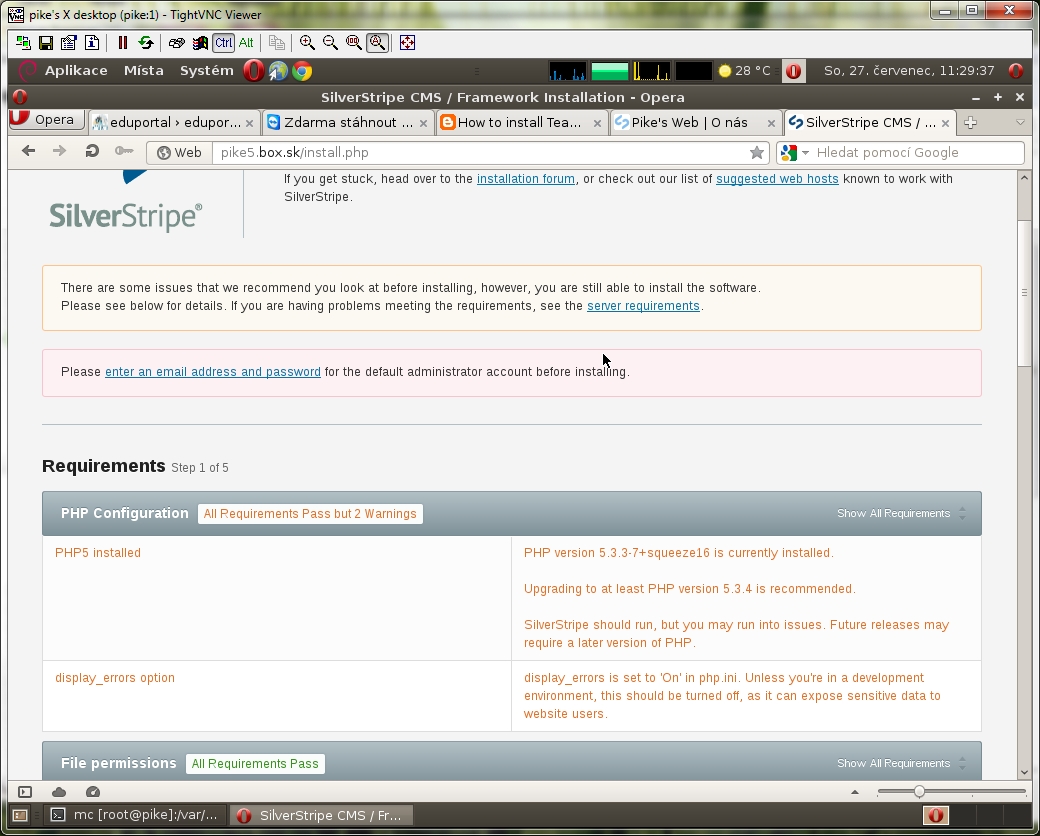Image resolution: width=1040 pixels, height=836 pixels.
Task: Expand PHP Configuration Show All Requirements
Action: (x=901, y=514)
